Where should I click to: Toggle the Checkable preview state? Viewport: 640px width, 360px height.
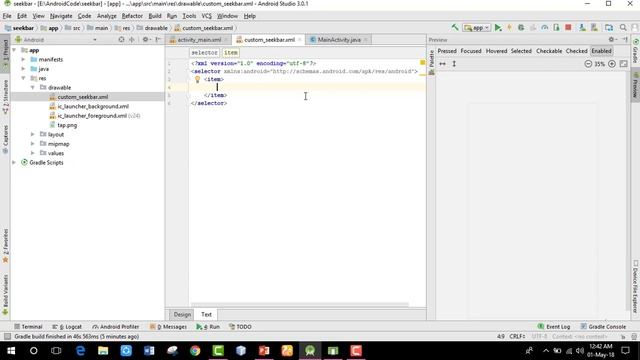(x=549, y=51)
